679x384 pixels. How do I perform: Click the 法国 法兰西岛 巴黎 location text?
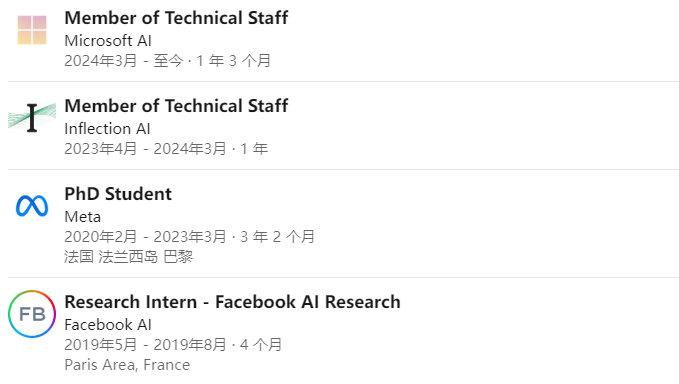coord(129,257)
